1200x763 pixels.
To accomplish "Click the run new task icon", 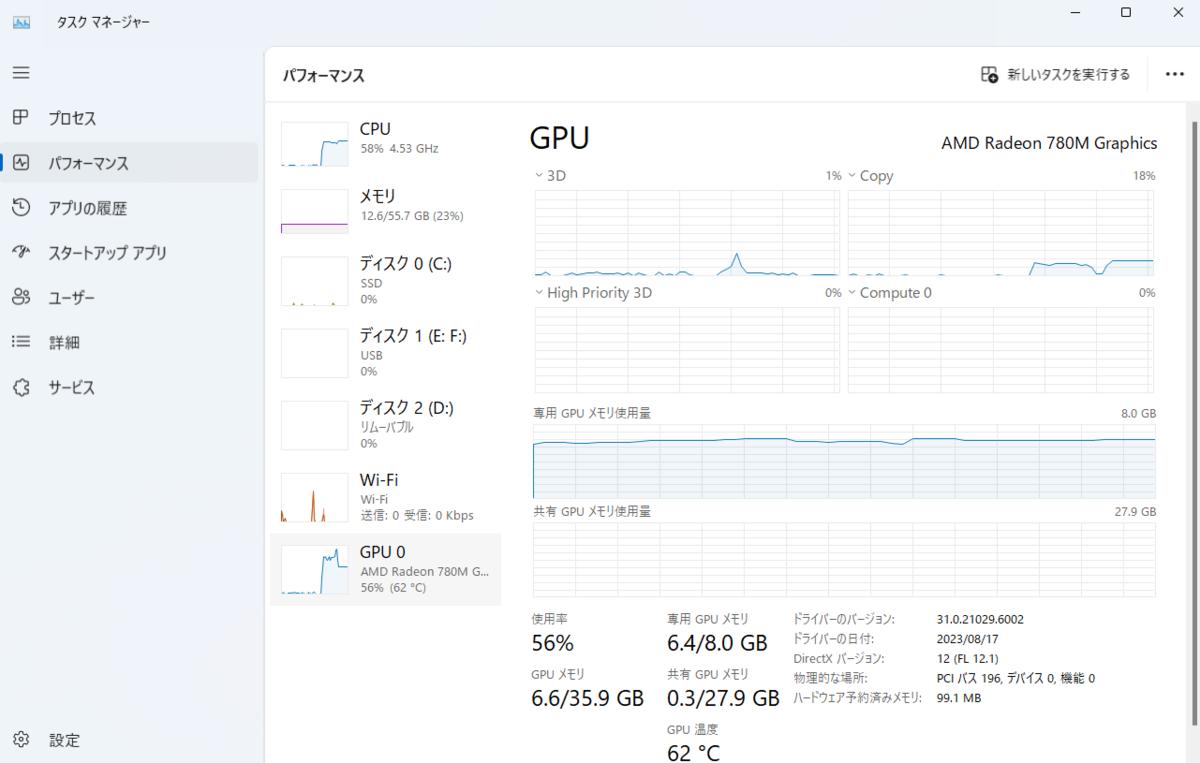I will tap(989, 74).
